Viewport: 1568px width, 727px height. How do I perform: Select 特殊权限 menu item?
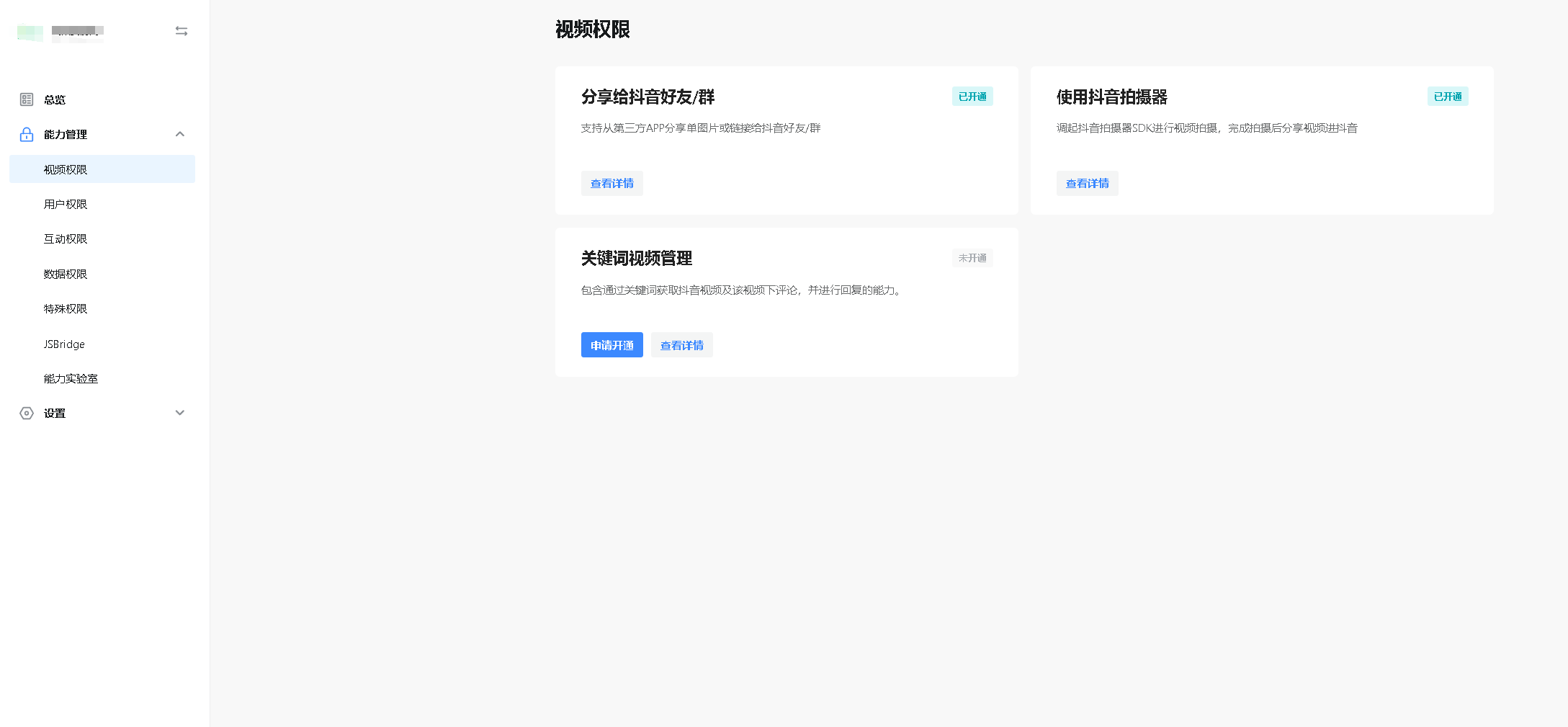click(x=66, y=308)
